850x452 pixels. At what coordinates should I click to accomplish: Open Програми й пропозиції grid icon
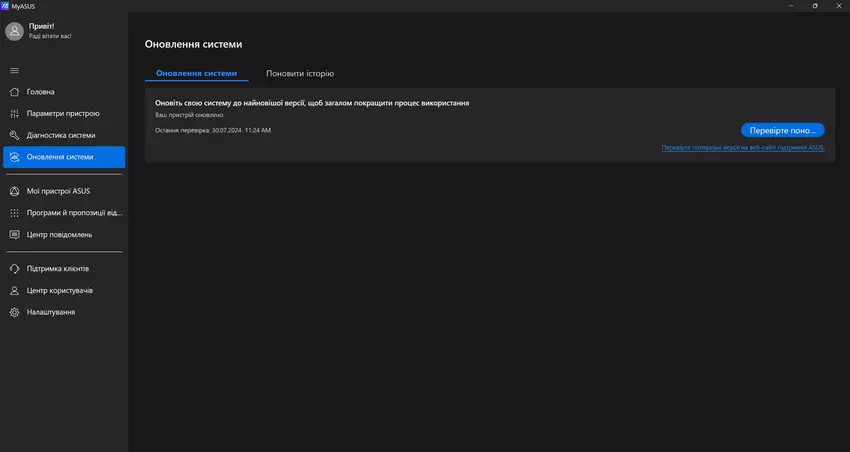tap(14, 212)
